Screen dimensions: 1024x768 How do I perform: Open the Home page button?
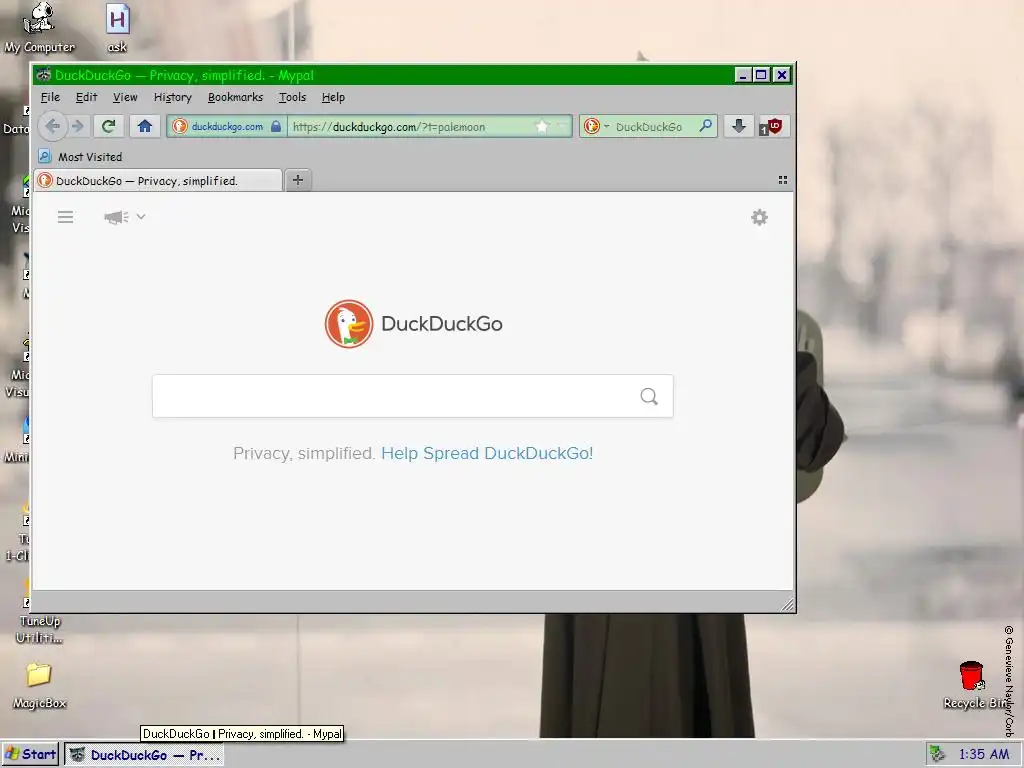pos(145,126)
